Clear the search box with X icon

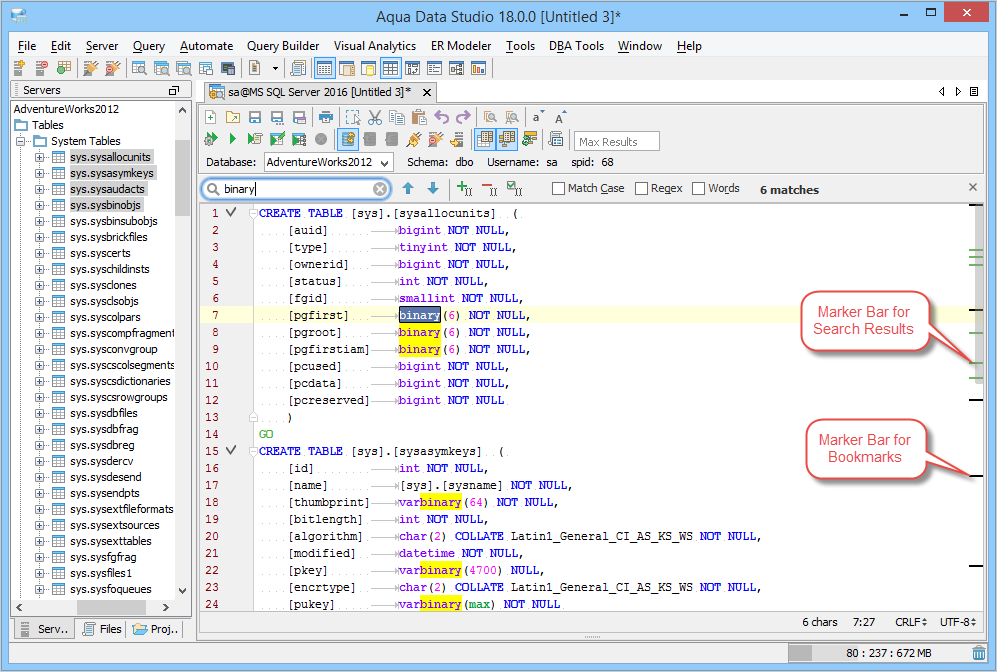380,189
